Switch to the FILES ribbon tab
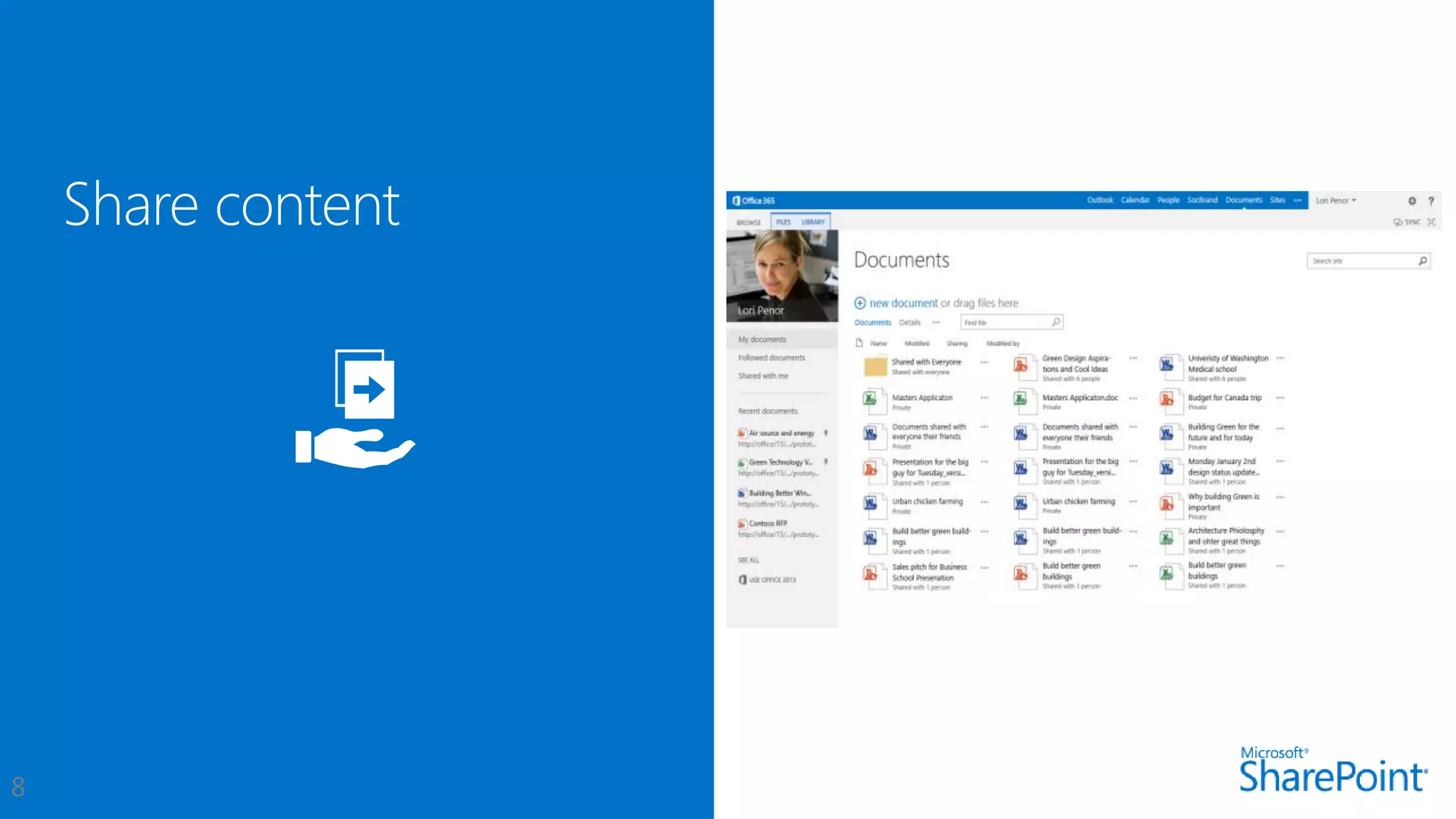The height and width of the screenshot is (819, 1456). pos(783,223)
